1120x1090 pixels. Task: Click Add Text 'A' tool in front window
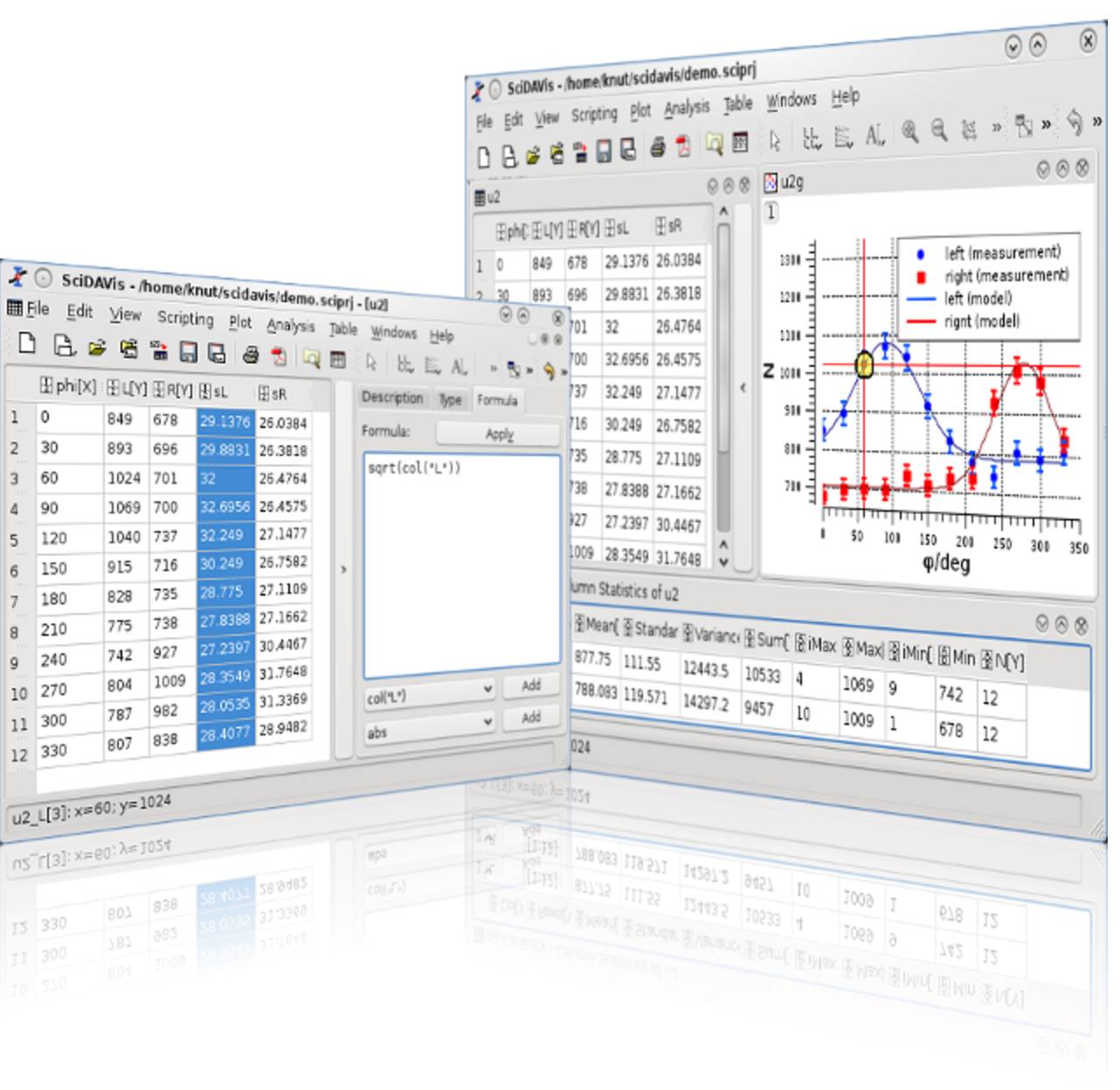tap(459, 366)
